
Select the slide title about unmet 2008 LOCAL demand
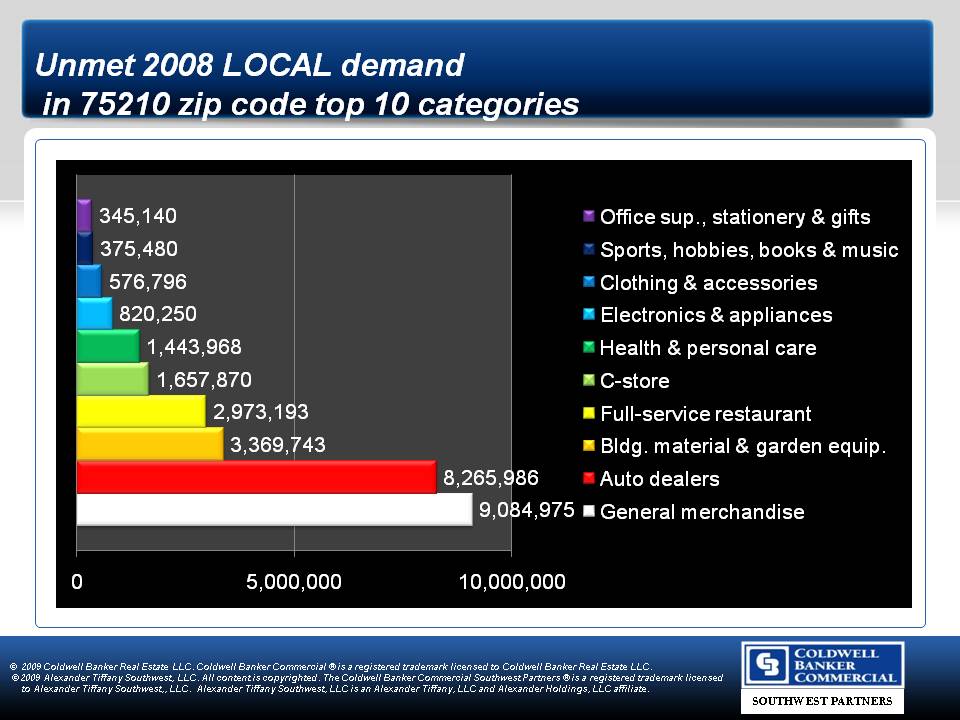click(x=307, y=84)
